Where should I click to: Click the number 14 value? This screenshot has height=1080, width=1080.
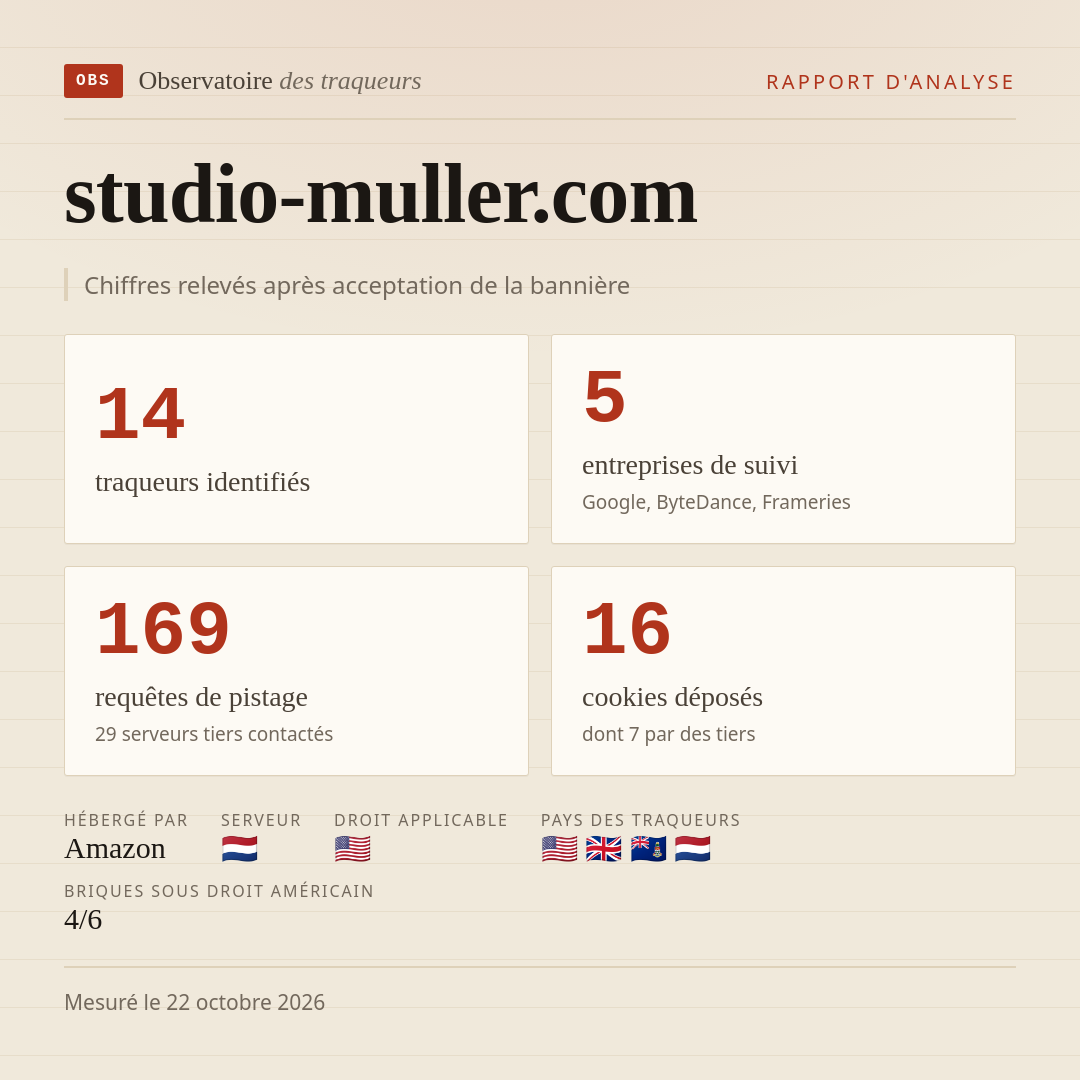[x=141, y=414]
